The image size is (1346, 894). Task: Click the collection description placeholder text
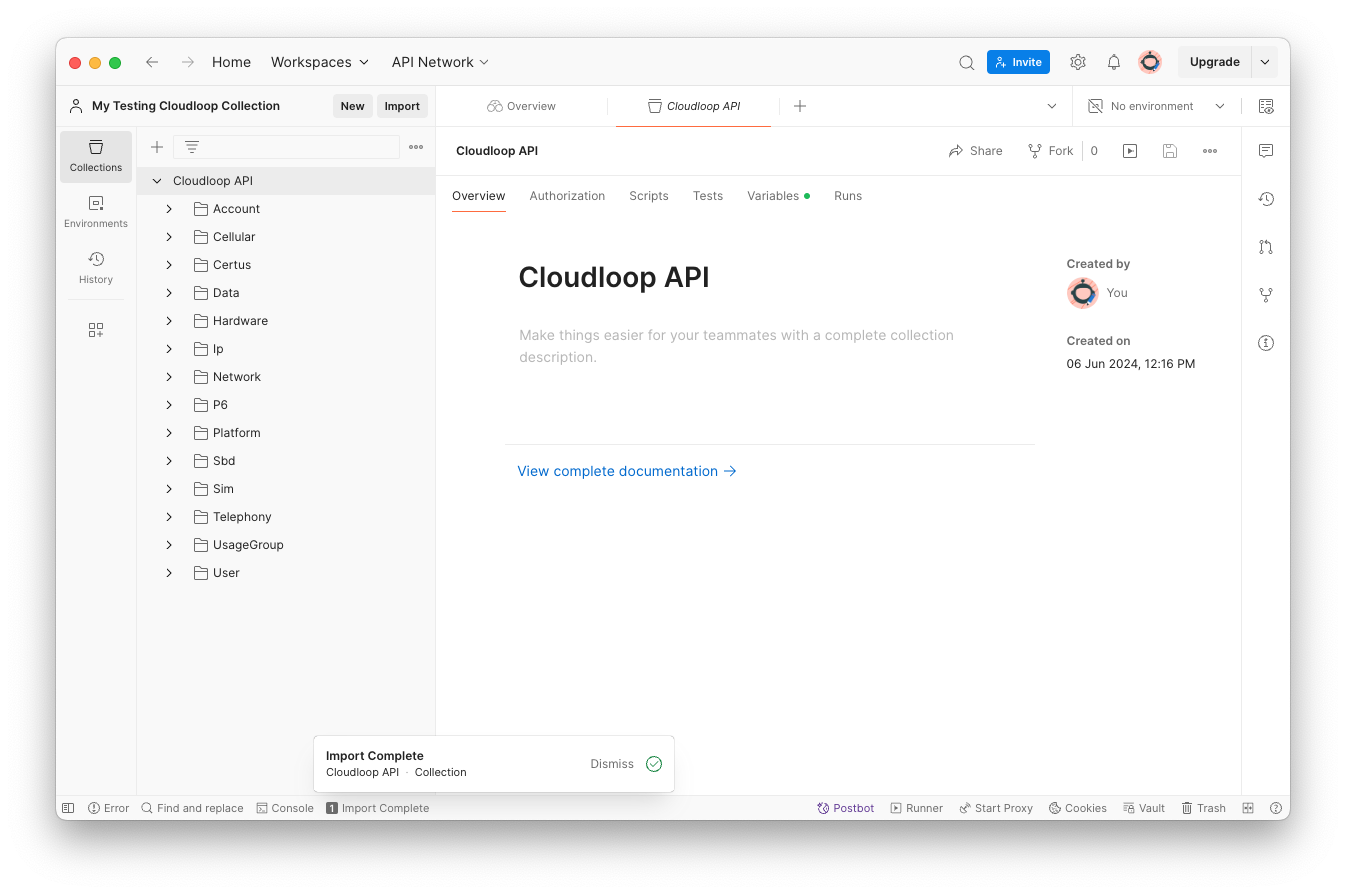point(736,346)
